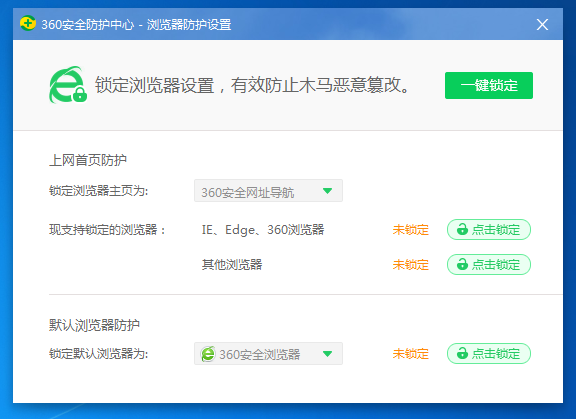Click lock icon for 其他浏览器 row
The width and height of the screenshot is (576, 419).
[462, 264]
